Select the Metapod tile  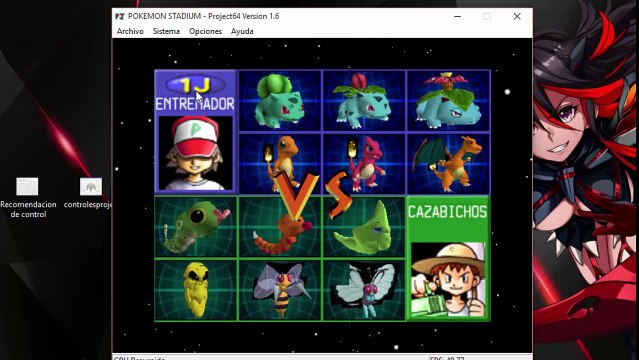point(364,227)
